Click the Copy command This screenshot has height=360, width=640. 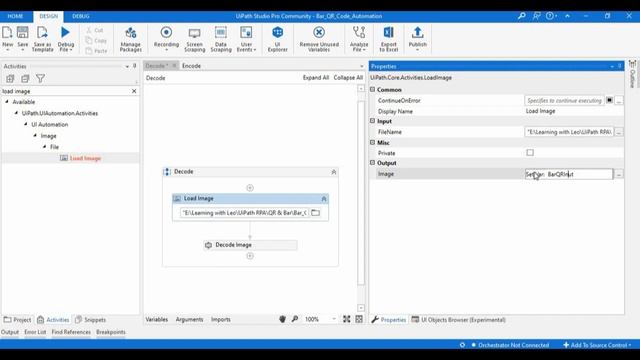coord(96,40)
